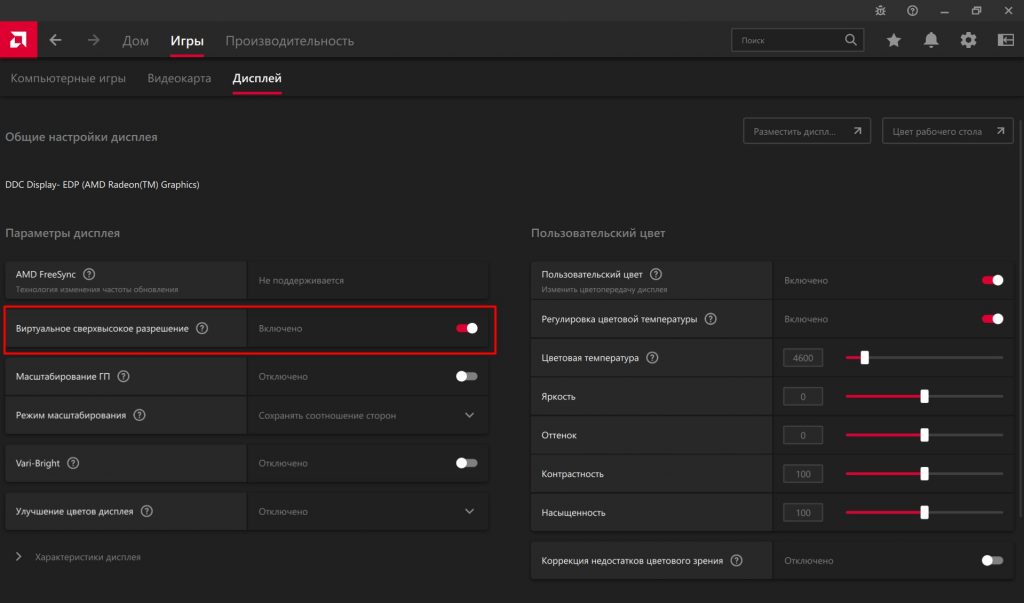Toggle the sidebar panel icon
Viewport: 1024px width, 603px height.
tap(1005, 40)
